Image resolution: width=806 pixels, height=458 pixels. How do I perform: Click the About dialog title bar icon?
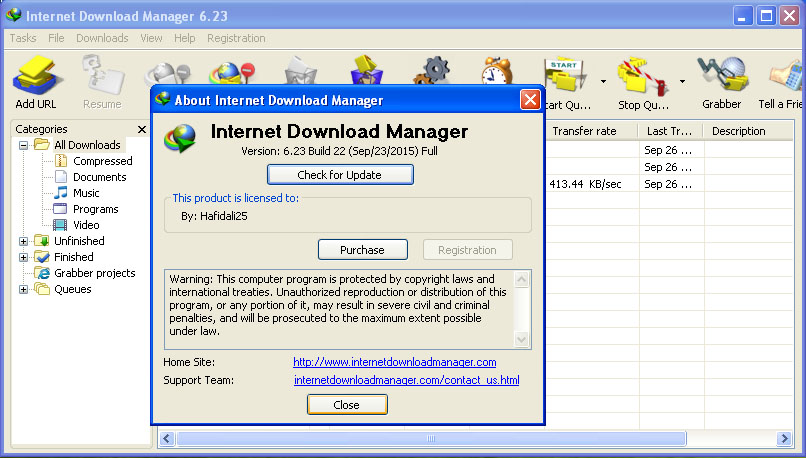(x=163, y=99)
